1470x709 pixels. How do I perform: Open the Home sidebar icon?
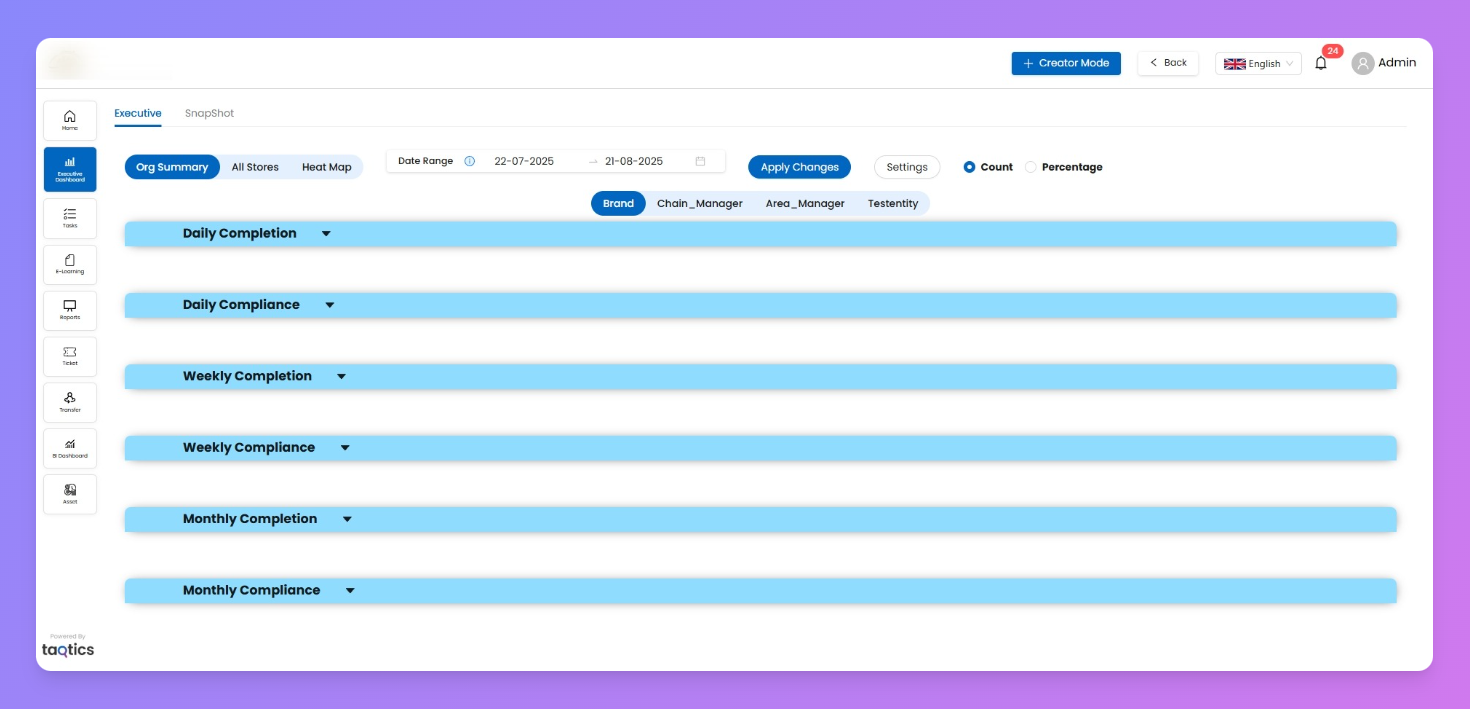[70, 120]
